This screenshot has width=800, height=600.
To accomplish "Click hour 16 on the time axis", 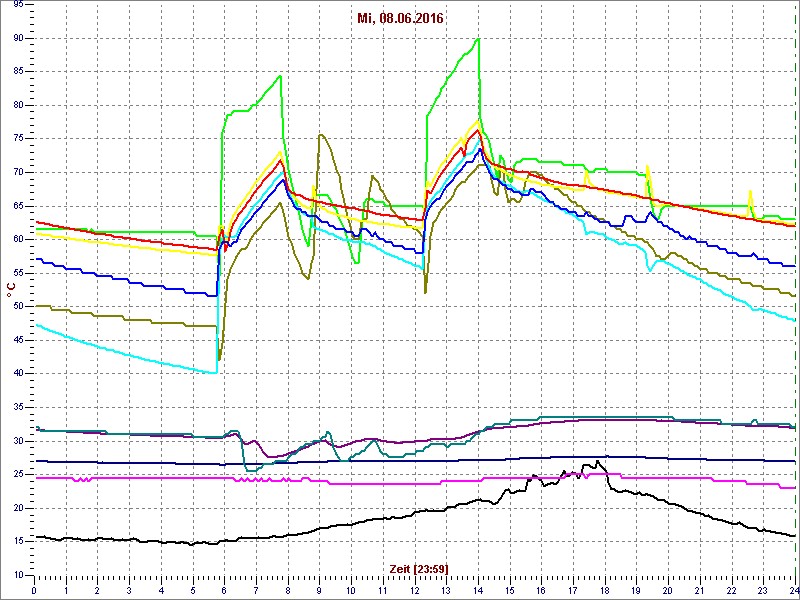I will [x=541, y=591].
